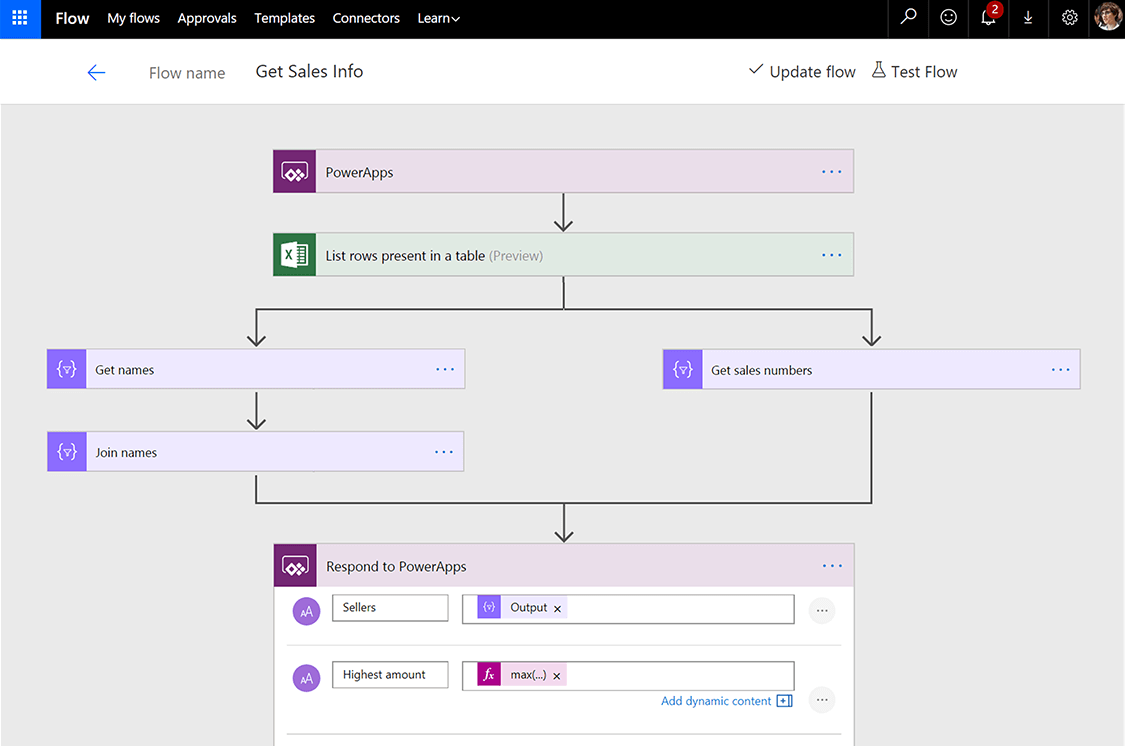Image resolution: width=1125 pixels, height=746 pixels.
Task: Remove the Output token with its x
Action: (557, 608)
